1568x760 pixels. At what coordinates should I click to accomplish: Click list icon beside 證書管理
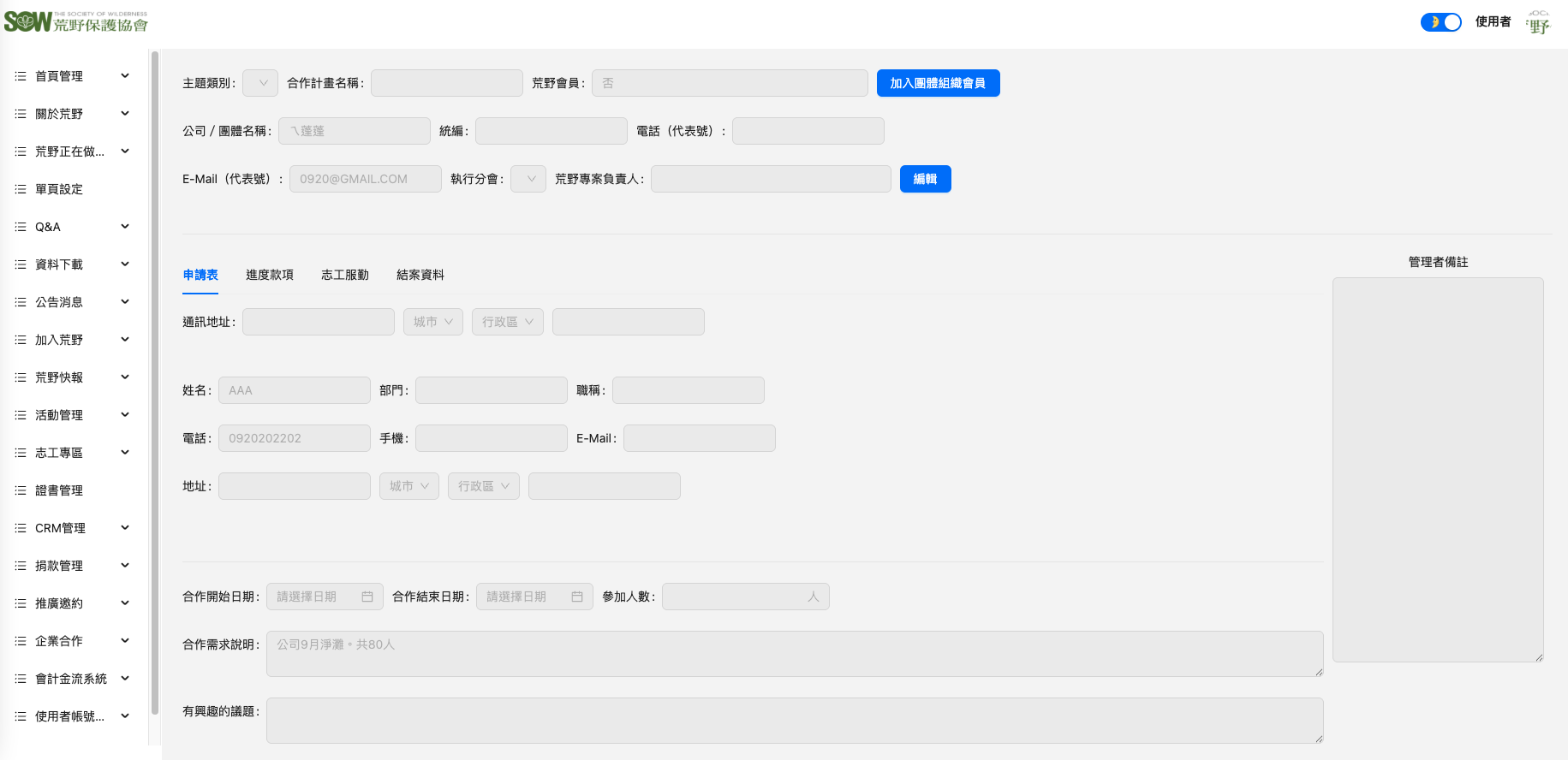click(21, 490)
